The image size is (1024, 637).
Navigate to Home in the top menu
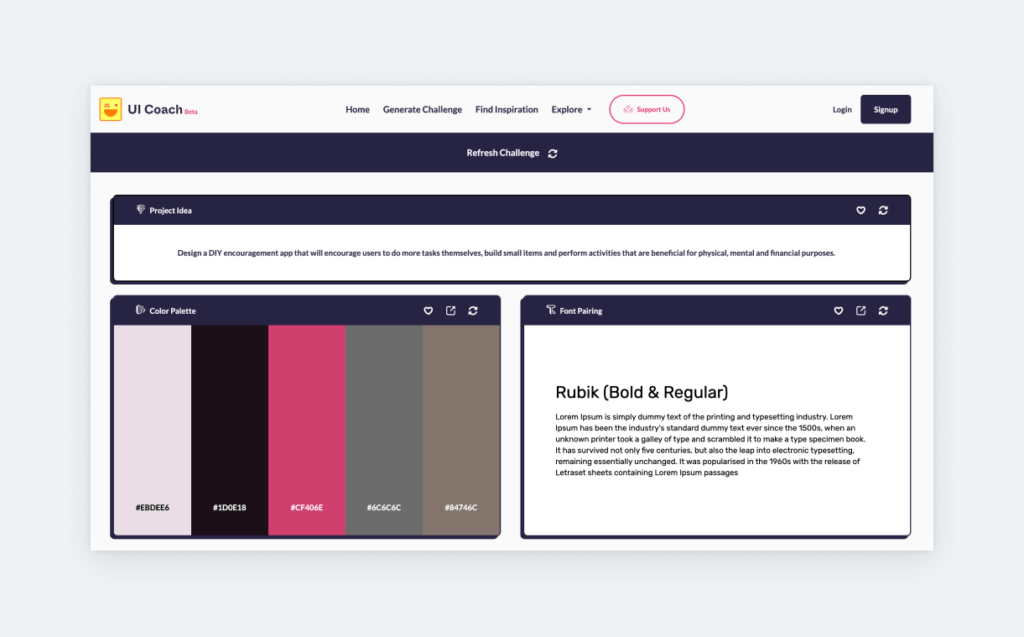(357, 109)
